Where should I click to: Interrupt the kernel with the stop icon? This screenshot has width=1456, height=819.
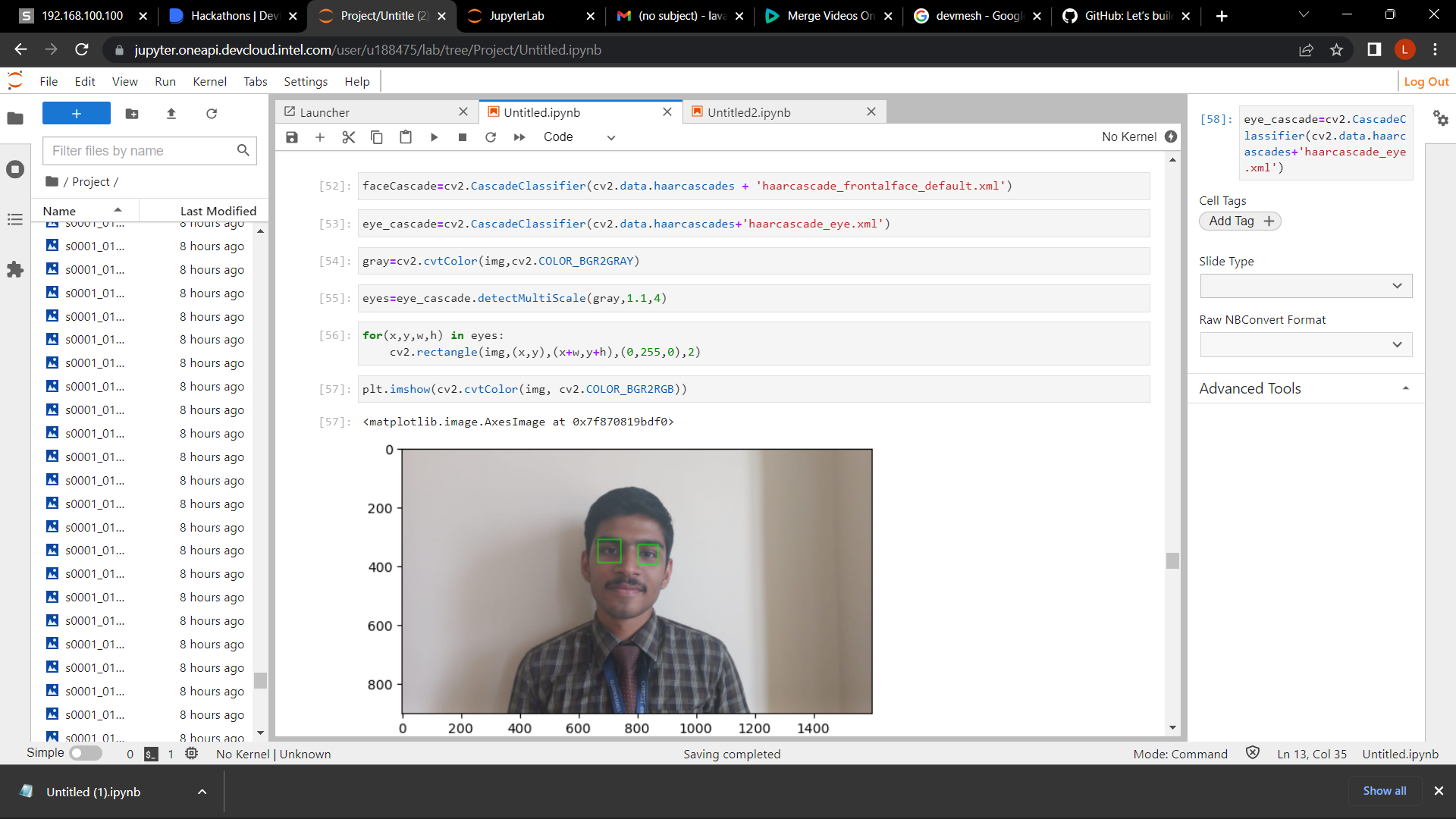click(463, 137)
